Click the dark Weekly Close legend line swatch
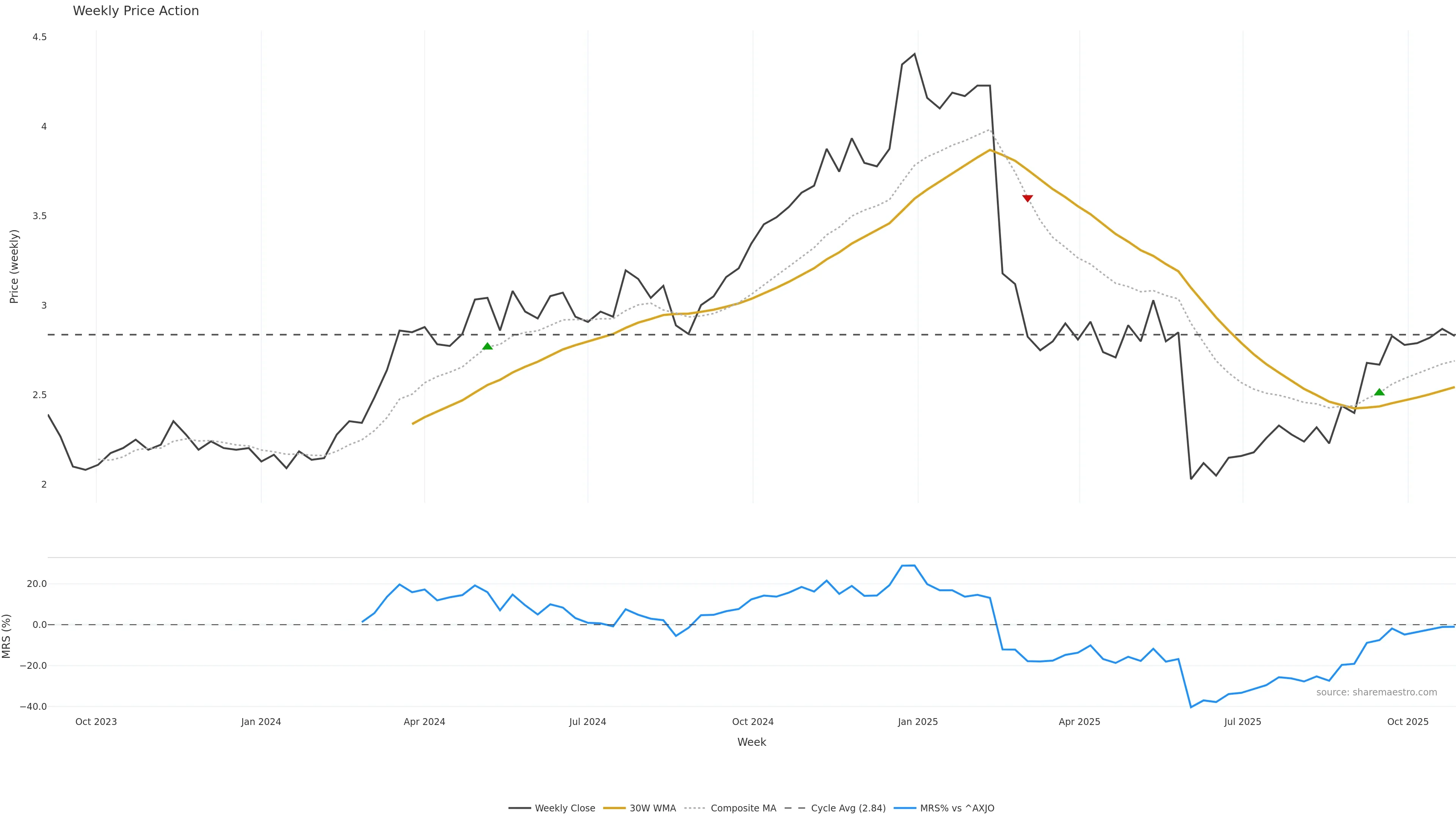 click(519, 808)
